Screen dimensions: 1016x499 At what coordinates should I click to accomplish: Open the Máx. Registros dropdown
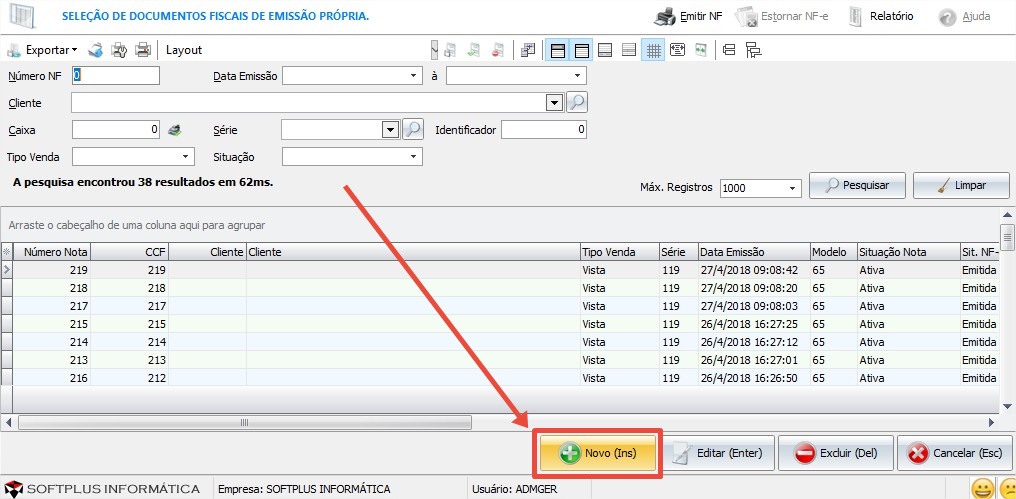point(792,188)
